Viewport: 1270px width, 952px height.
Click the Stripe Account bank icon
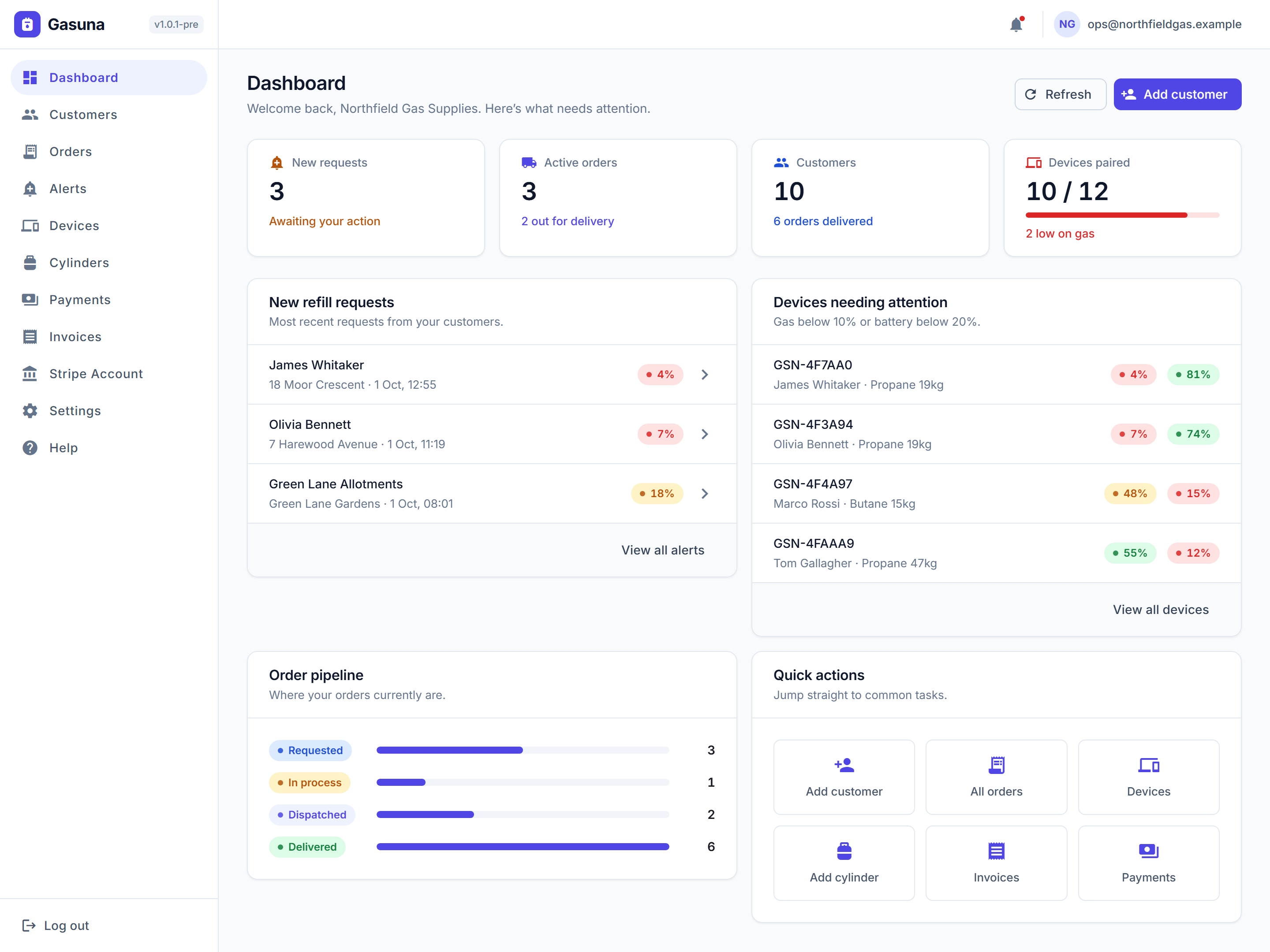[x=30, y=374]
